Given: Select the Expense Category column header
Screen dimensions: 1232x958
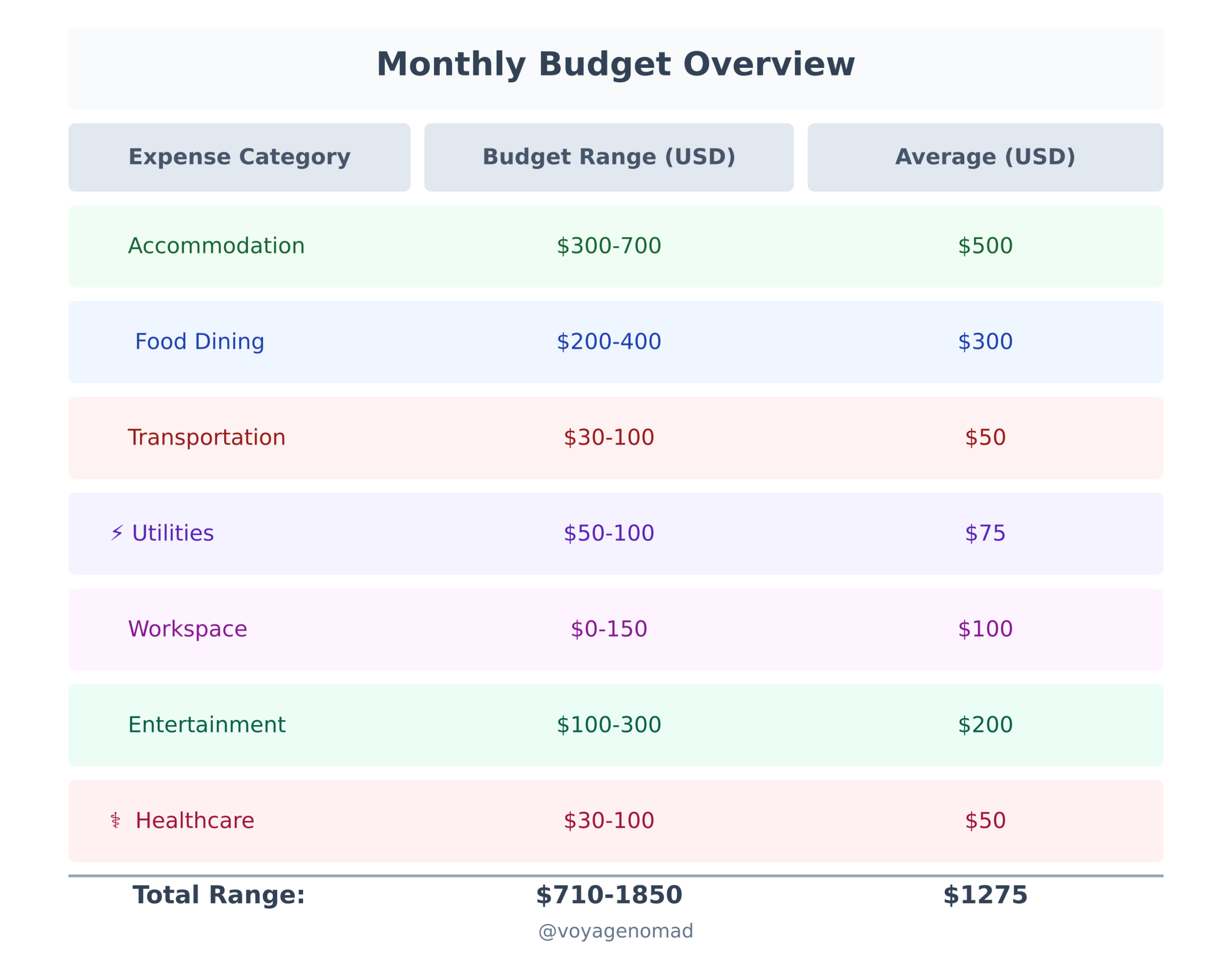Looking at the screenshot, I should click(239, 157).
